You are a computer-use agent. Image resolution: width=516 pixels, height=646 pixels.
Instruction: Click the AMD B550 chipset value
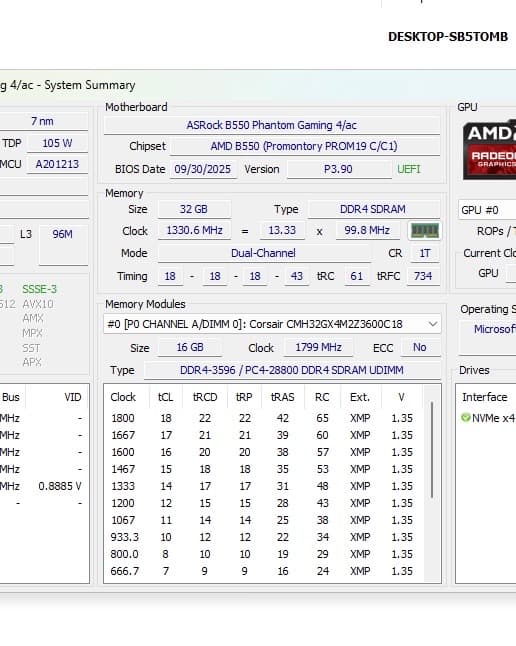[304, 146]
